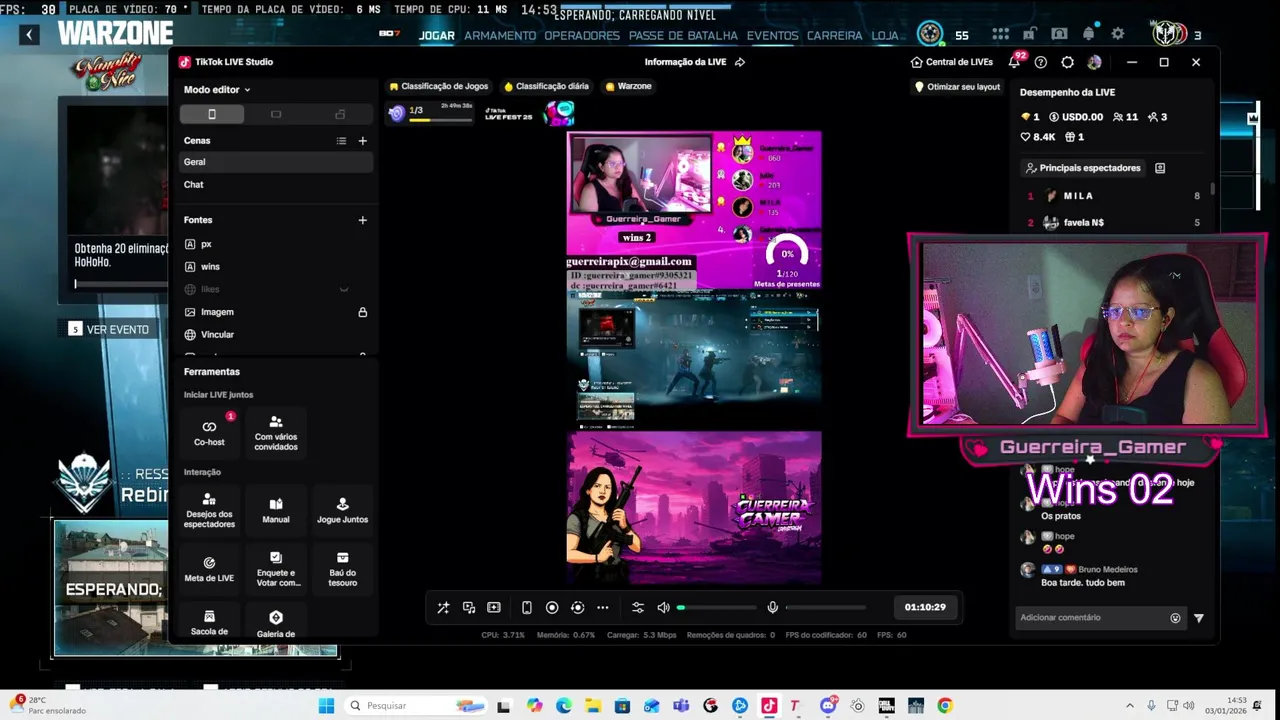Click the replay capture toolbar icon

(x=577, y=608)
